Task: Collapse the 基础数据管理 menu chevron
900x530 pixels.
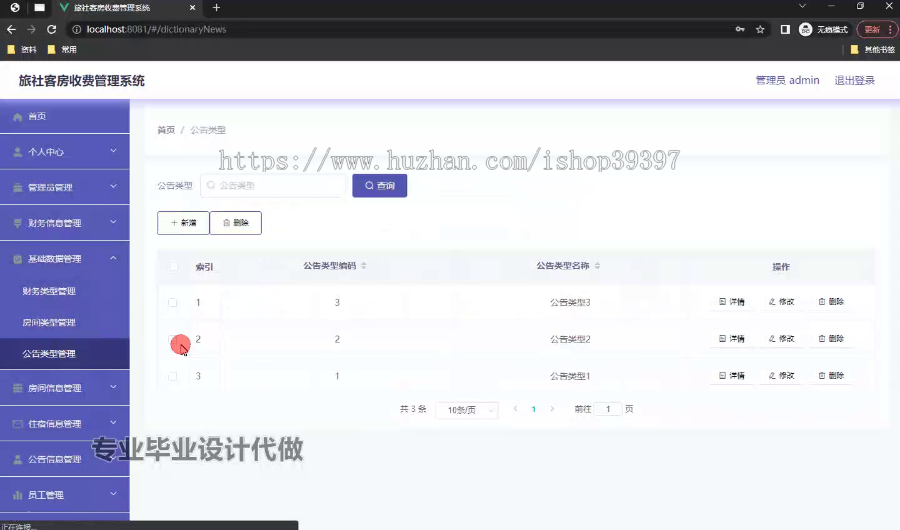Action: coord(113,258)
